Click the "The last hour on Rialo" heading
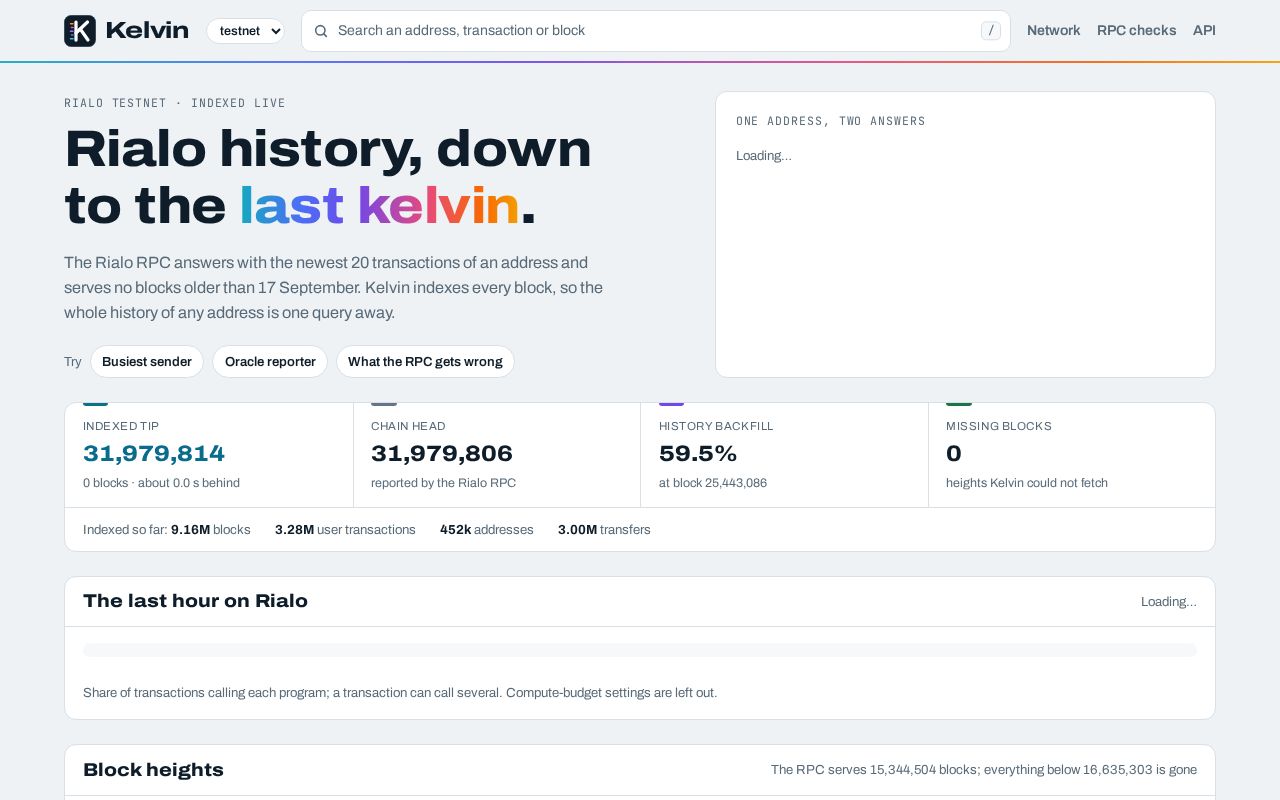Screen dimensions: 1280x800 tap(195, 601)
